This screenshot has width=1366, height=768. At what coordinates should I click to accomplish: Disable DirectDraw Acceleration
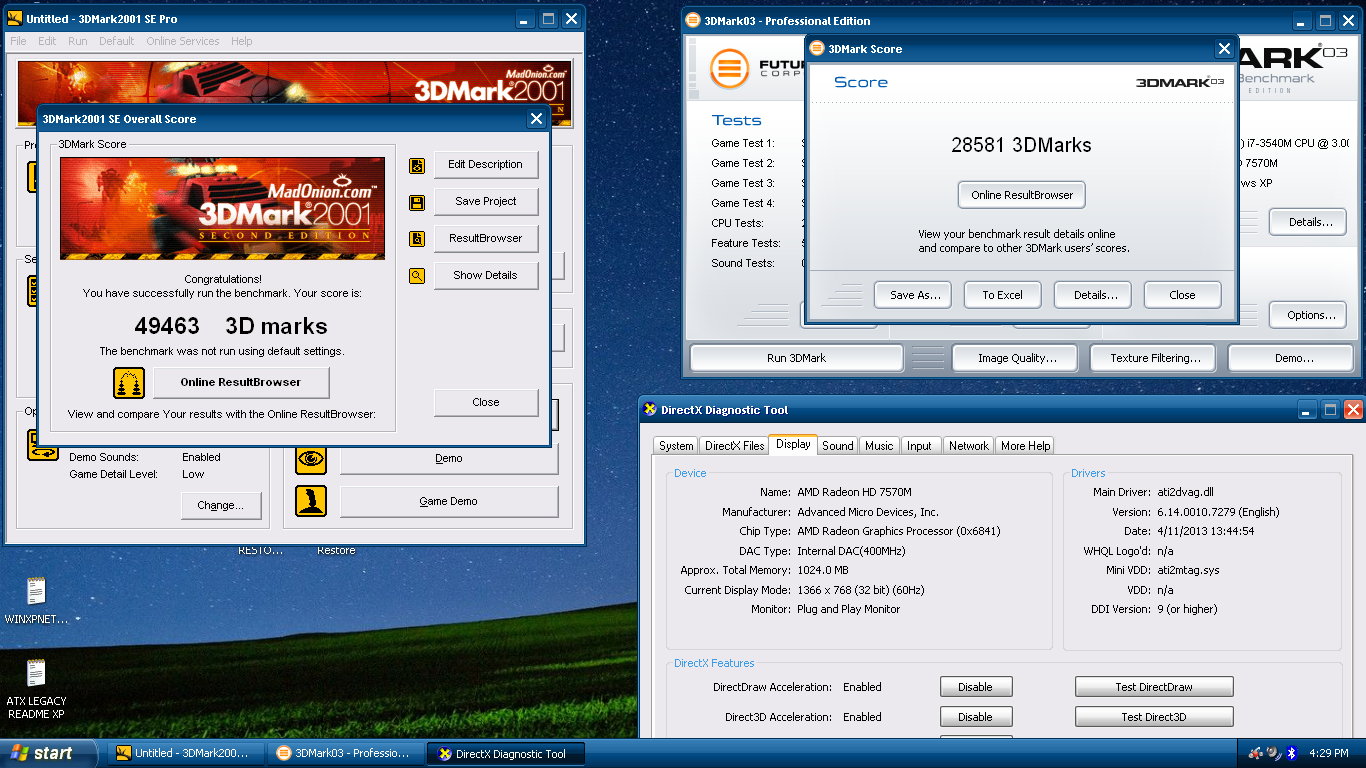(x=976, y=687)
